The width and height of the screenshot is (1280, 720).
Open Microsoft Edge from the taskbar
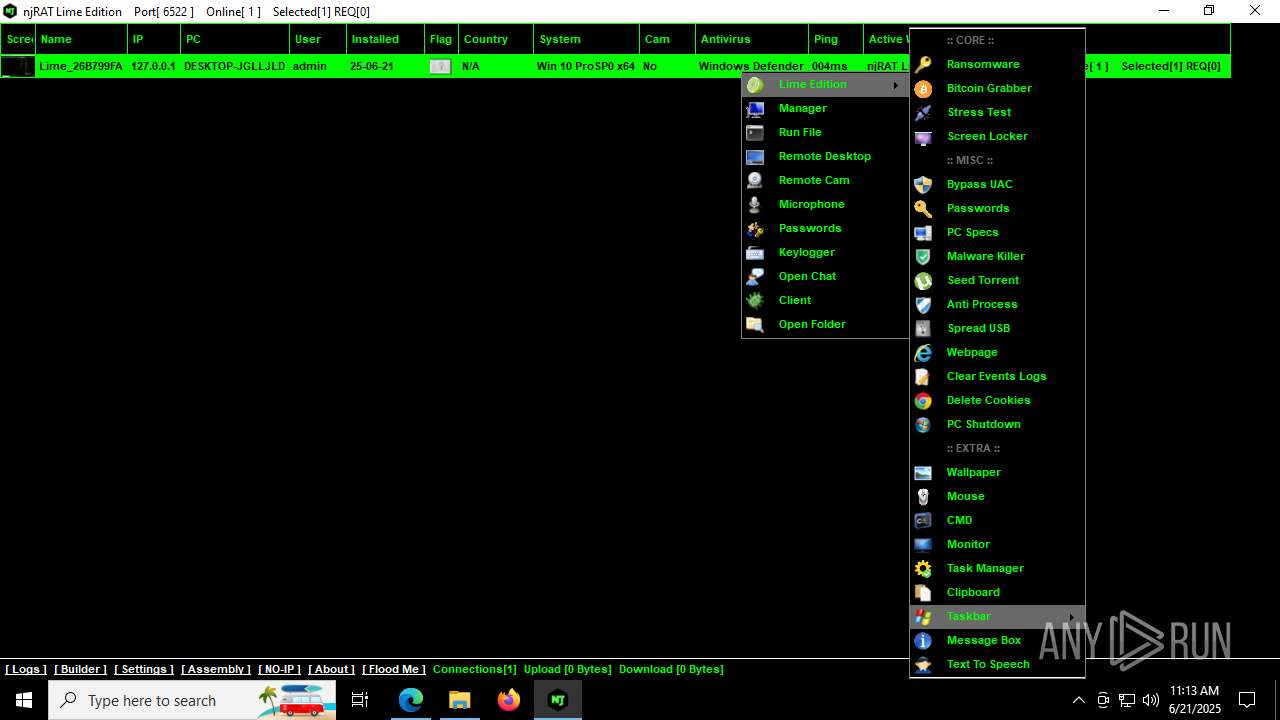click(411, 700)
